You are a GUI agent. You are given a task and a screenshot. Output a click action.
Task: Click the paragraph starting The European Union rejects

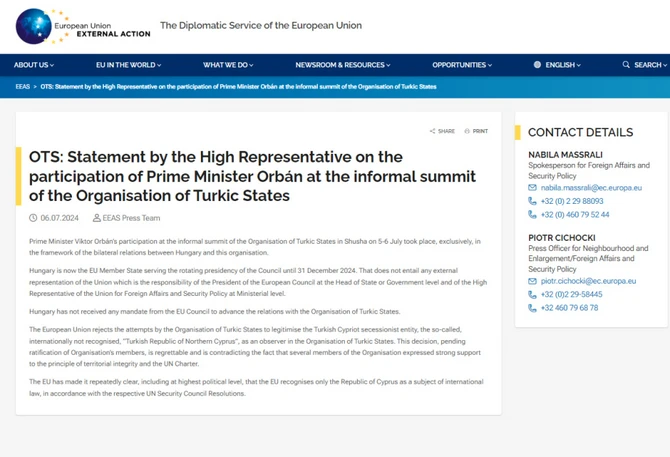(x=255, y=347)
